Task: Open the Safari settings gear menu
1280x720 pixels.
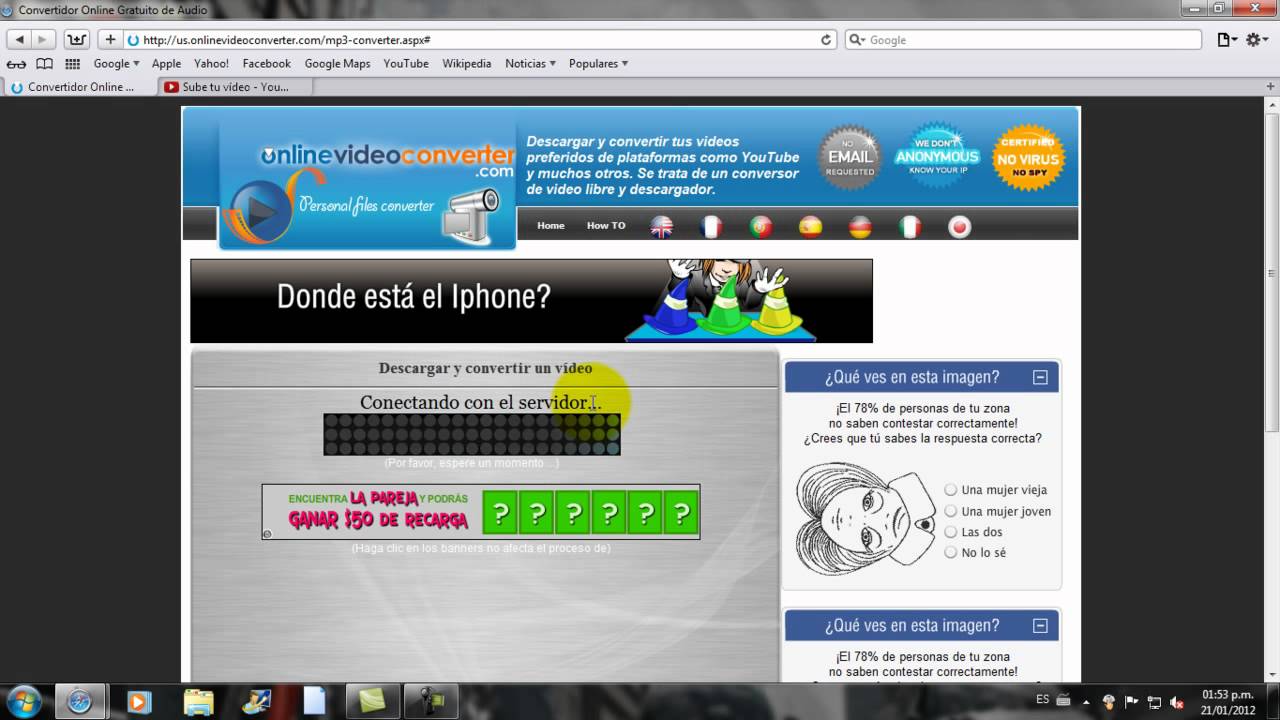Action: (x=1256, y=40)
